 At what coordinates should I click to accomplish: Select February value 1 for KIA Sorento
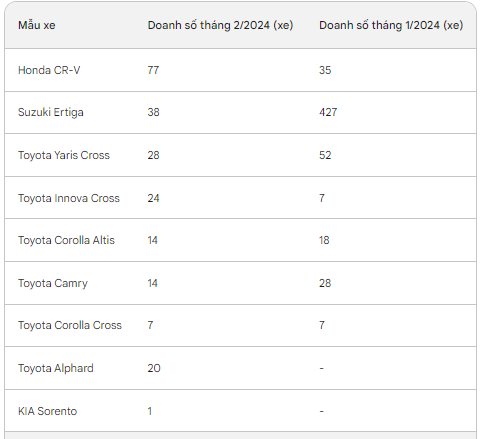coord(150,411)
